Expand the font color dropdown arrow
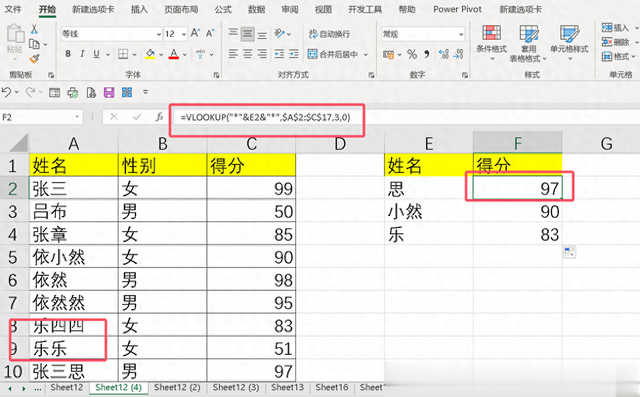The height and width of the screenshot is (397, 640). [x=185, y=54]
